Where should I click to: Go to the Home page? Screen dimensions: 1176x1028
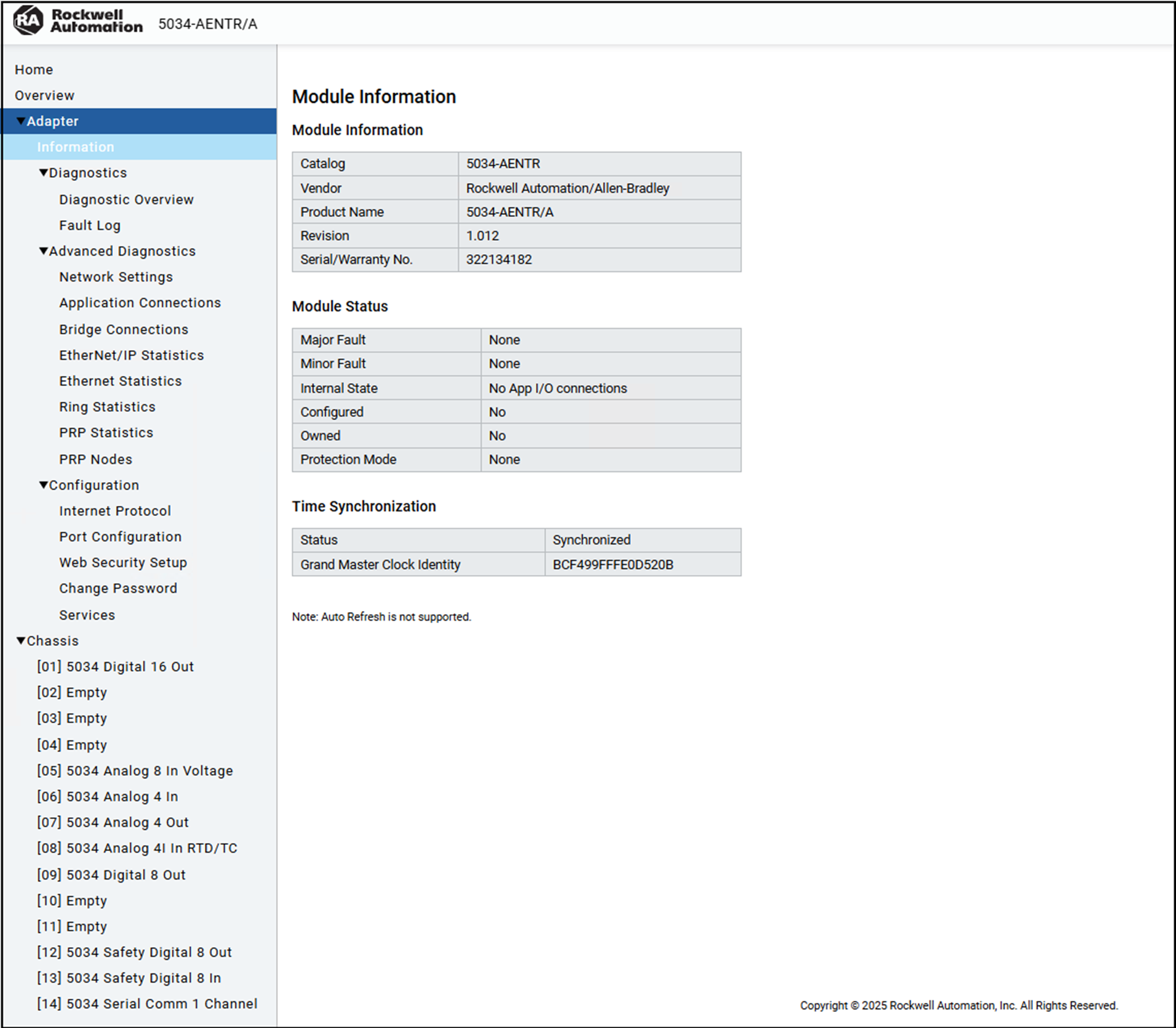(x=34, y=69)
